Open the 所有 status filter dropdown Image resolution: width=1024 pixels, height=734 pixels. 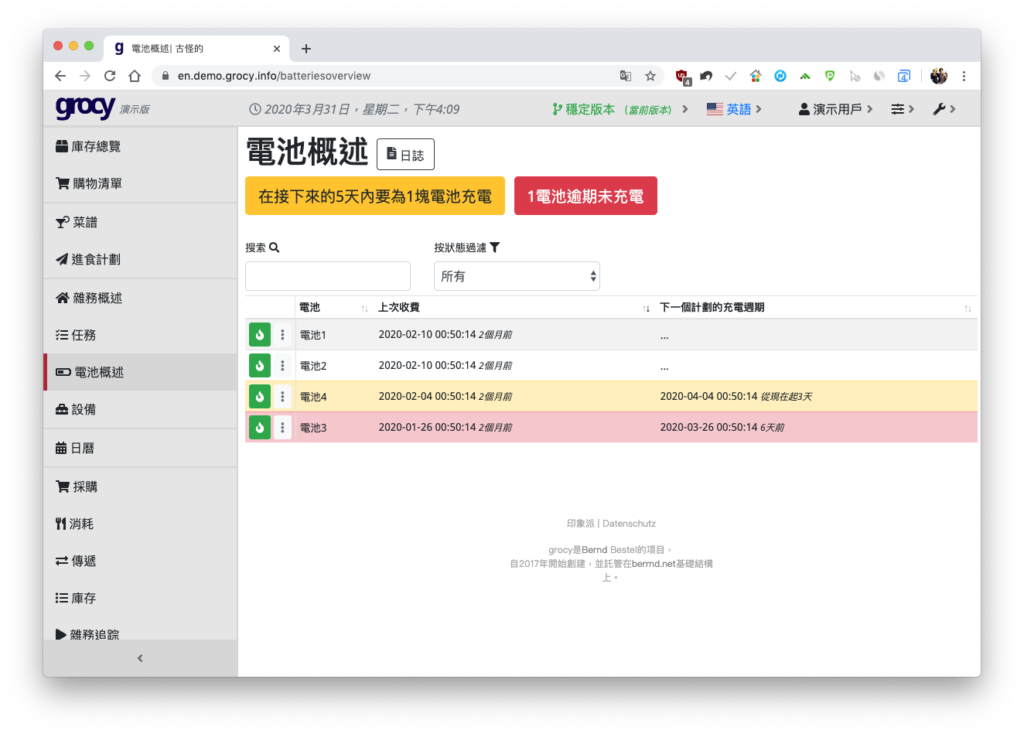pos(517,276)
